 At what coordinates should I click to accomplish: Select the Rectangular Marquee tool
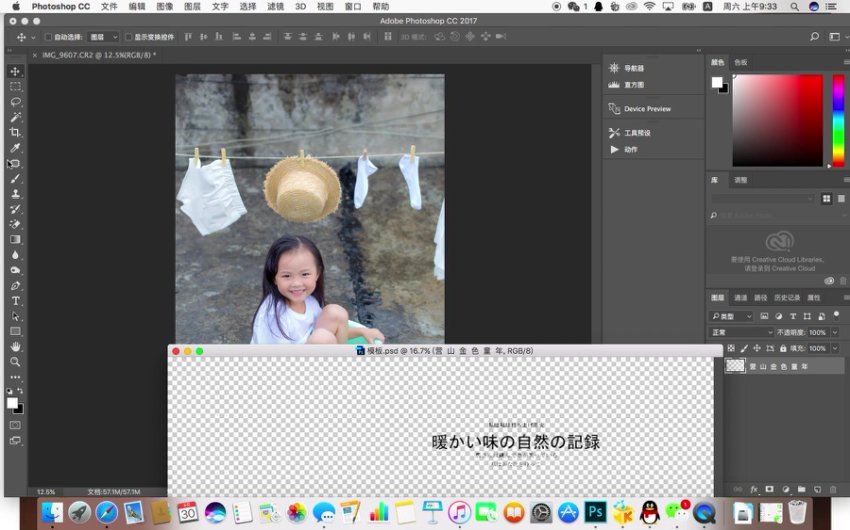[x=15, y=87]
